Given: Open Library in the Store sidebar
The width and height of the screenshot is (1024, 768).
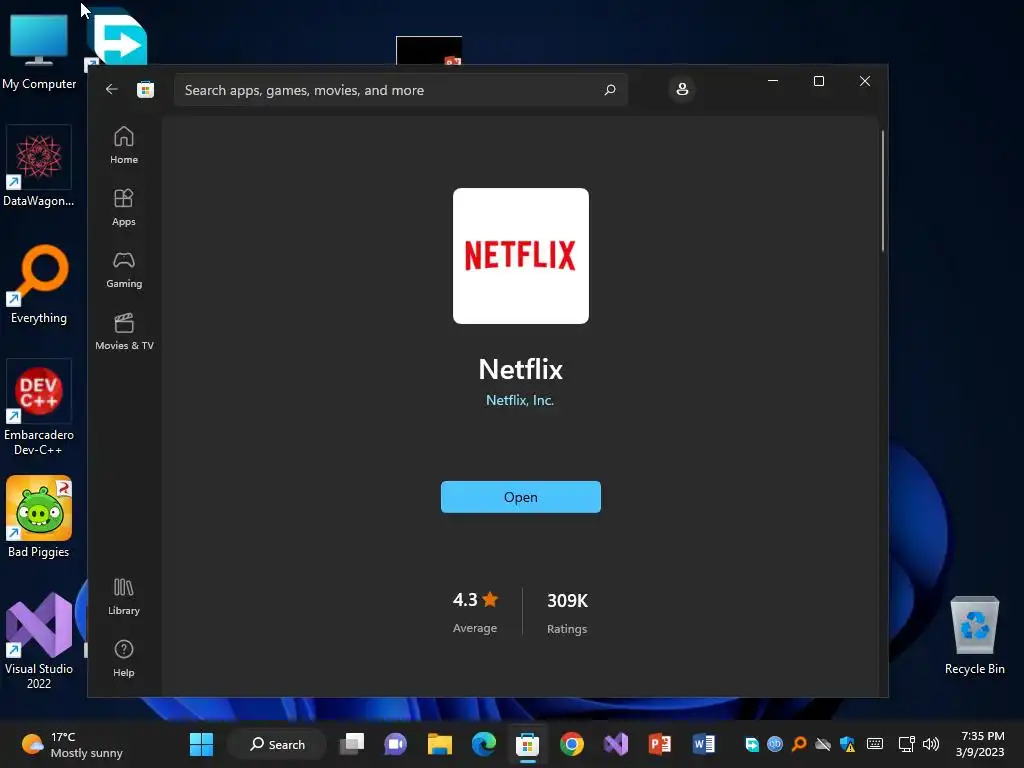Looking at the screenshot, I should (x=123, y=596).
